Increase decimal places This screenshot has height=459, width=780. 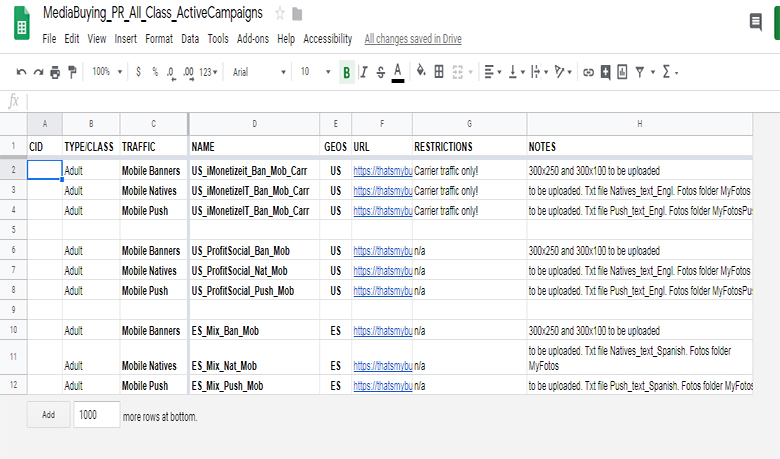tap(189, 73)
